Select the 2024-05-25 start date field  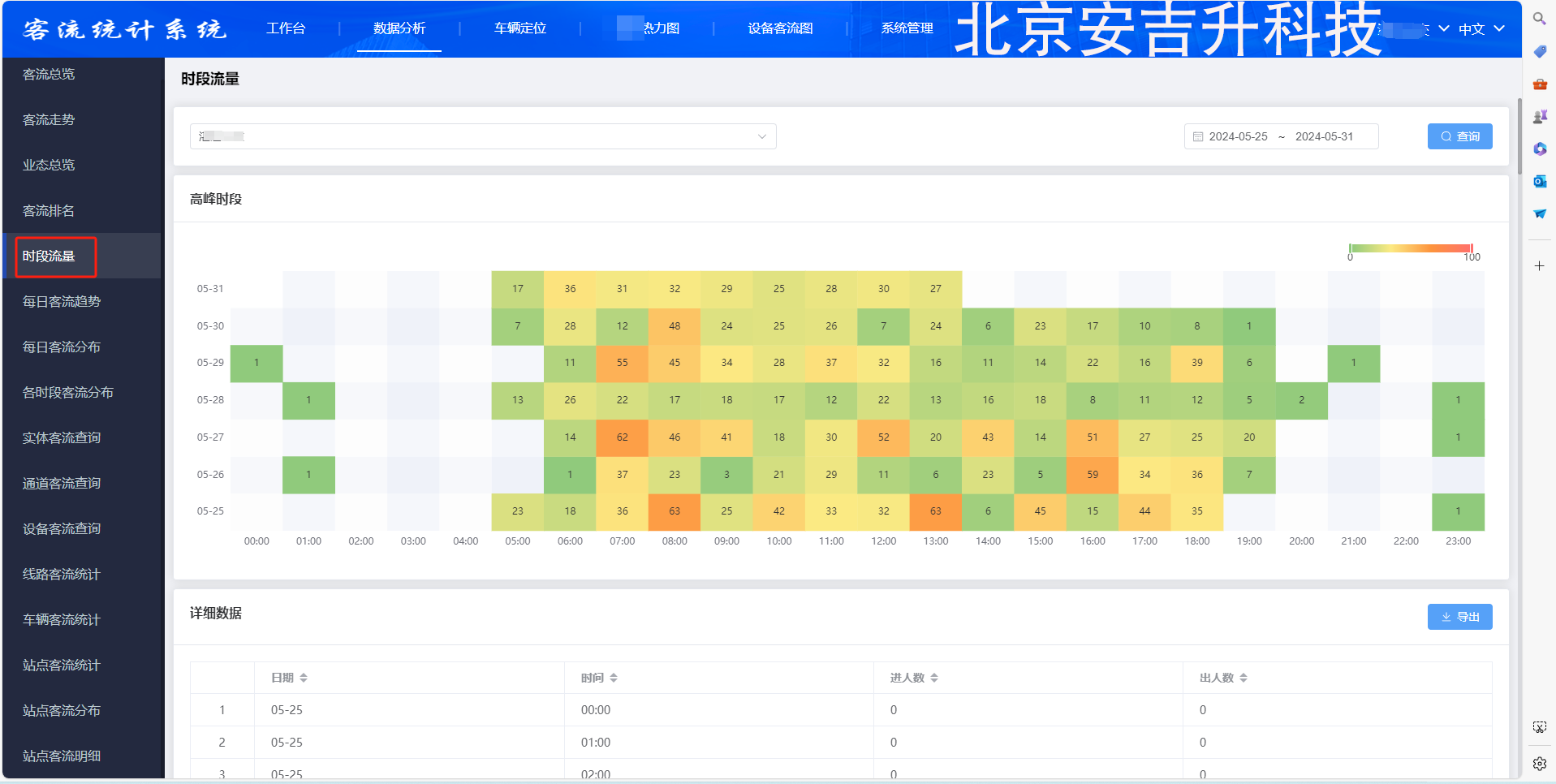1237,136
